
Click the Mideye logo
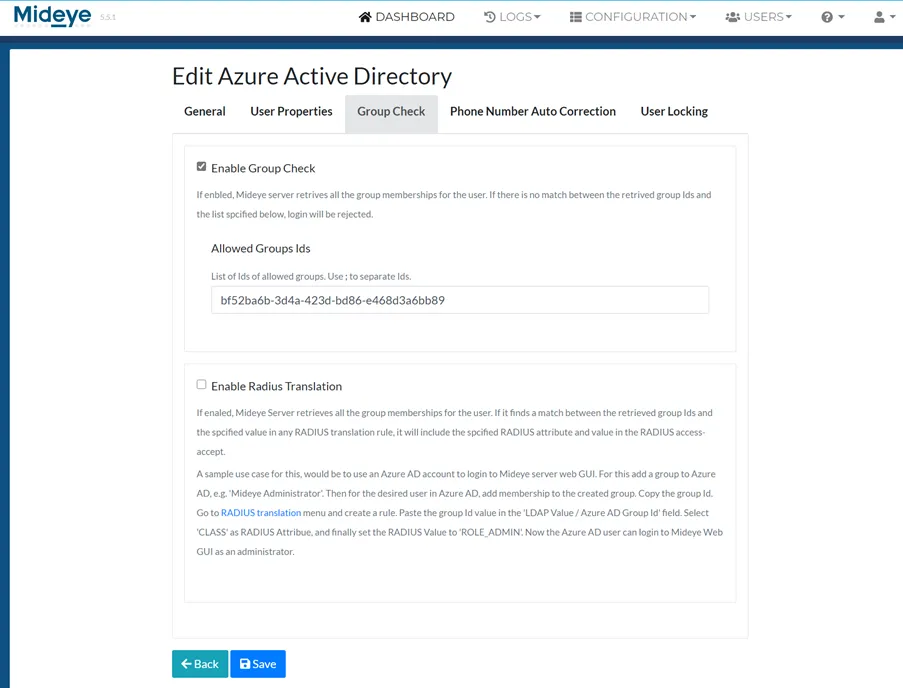tap(51, 16)
